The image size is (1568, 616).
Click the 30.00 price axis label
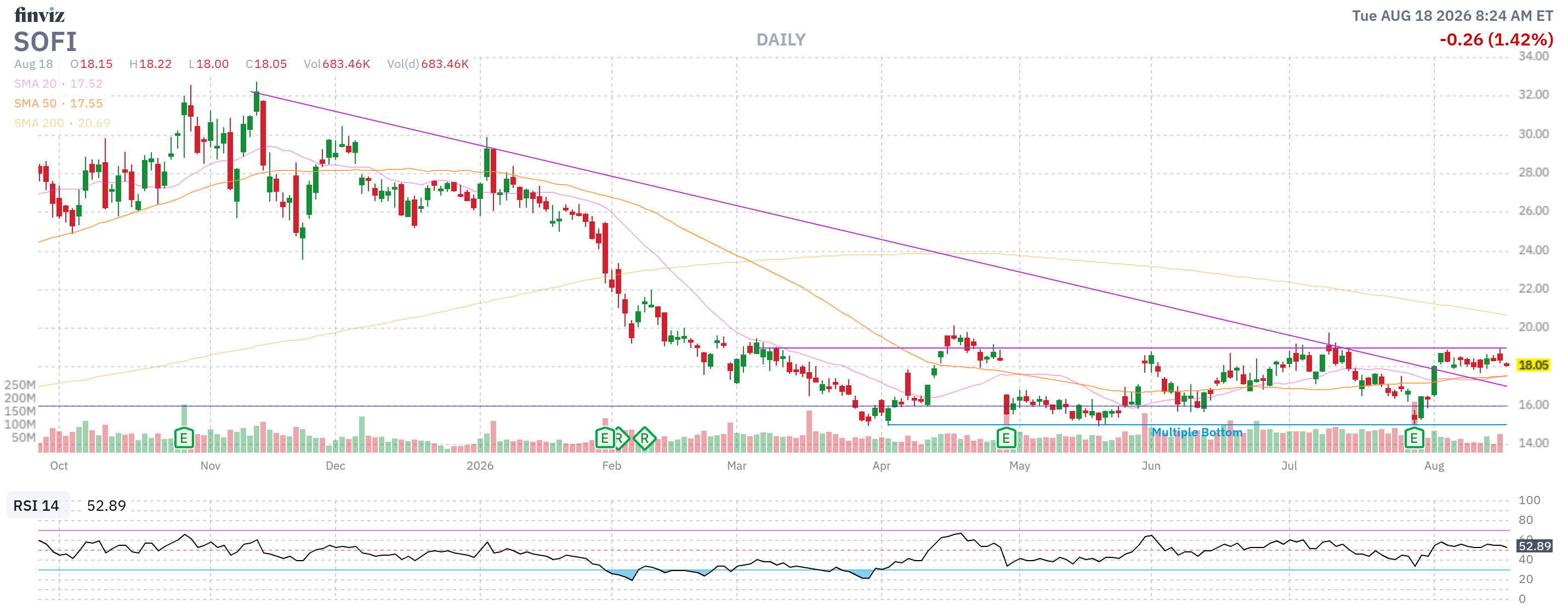tap(1533, 134)
